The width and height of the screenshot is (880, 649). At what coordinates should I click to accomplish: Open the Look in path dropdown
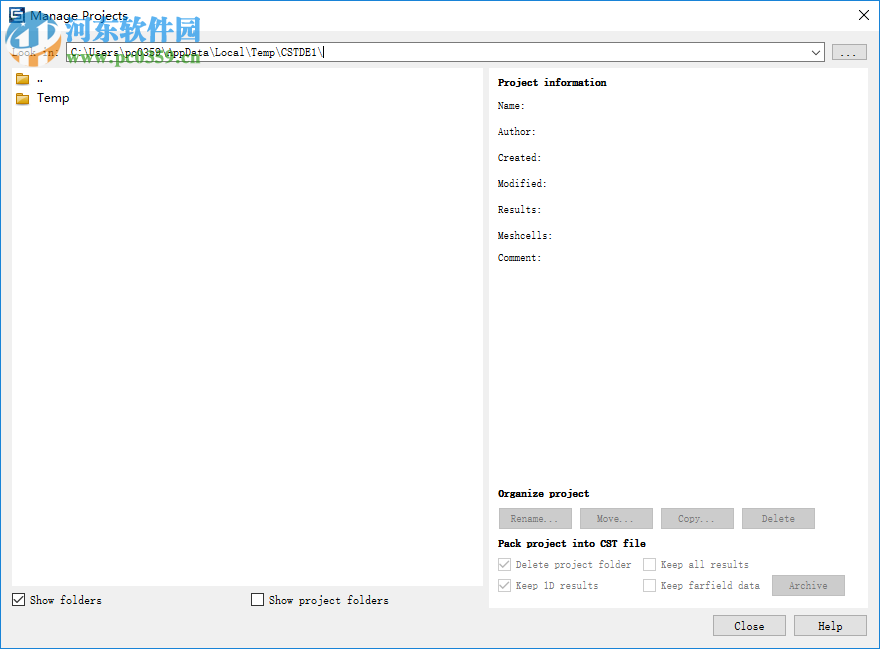pyautogui.click(x=817, y=52)
